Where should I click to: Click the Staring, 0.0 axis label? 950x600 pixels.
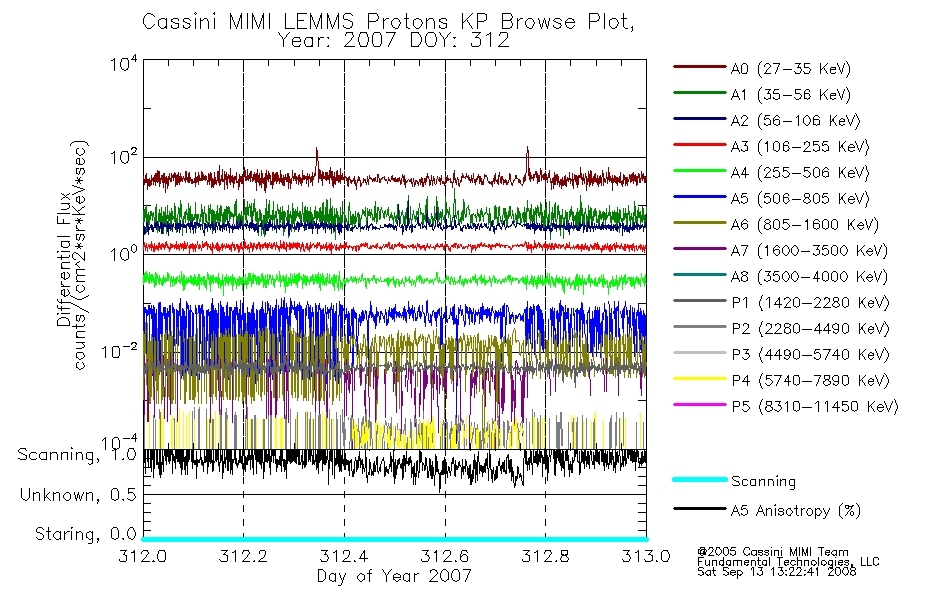(86, 534)
